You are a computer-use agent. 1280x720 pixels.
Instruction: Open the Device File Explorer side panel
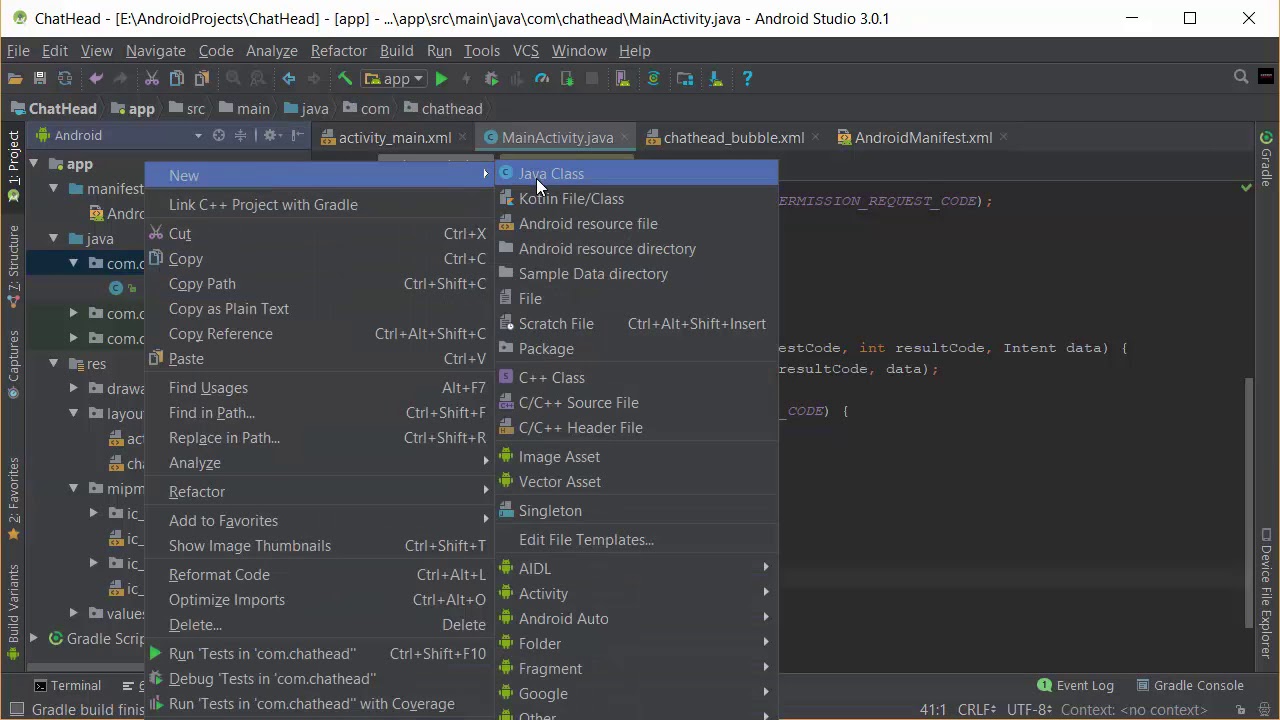pyautogui.click(x=1266, y=594)
